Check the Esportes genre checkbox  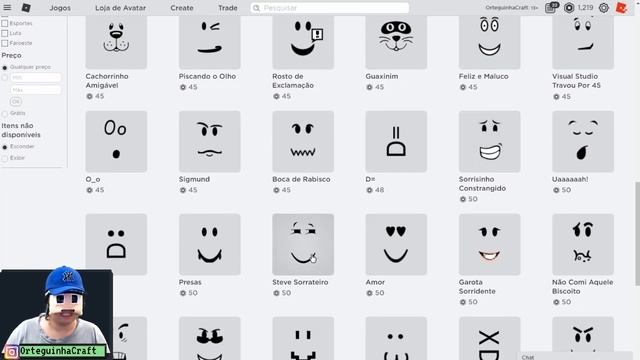tap(5, 23)
